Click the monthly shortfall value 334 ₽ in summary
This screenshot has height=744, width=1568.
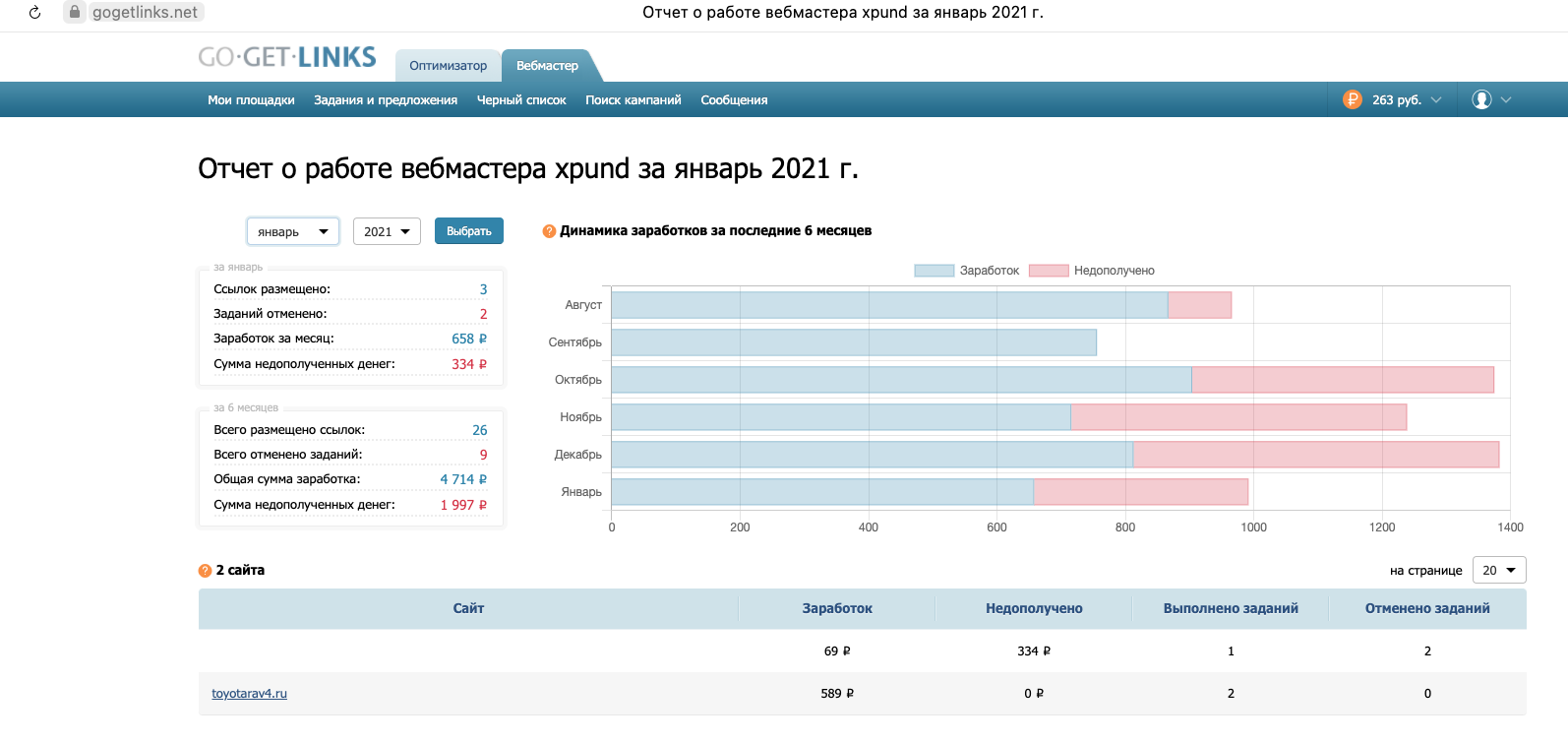pos(469,364)
